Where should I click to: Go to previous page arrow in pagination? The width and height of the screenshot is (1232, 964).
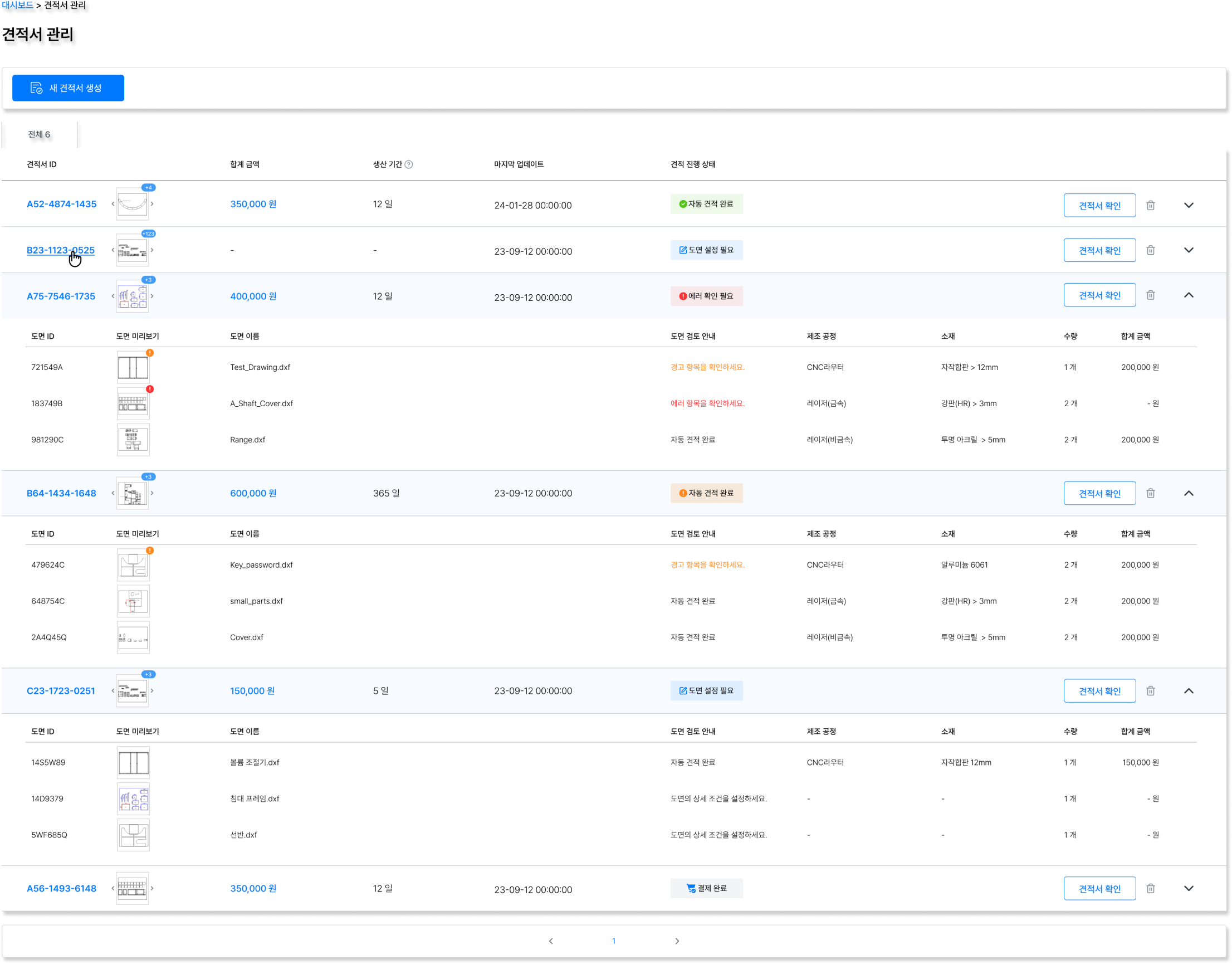551,941
